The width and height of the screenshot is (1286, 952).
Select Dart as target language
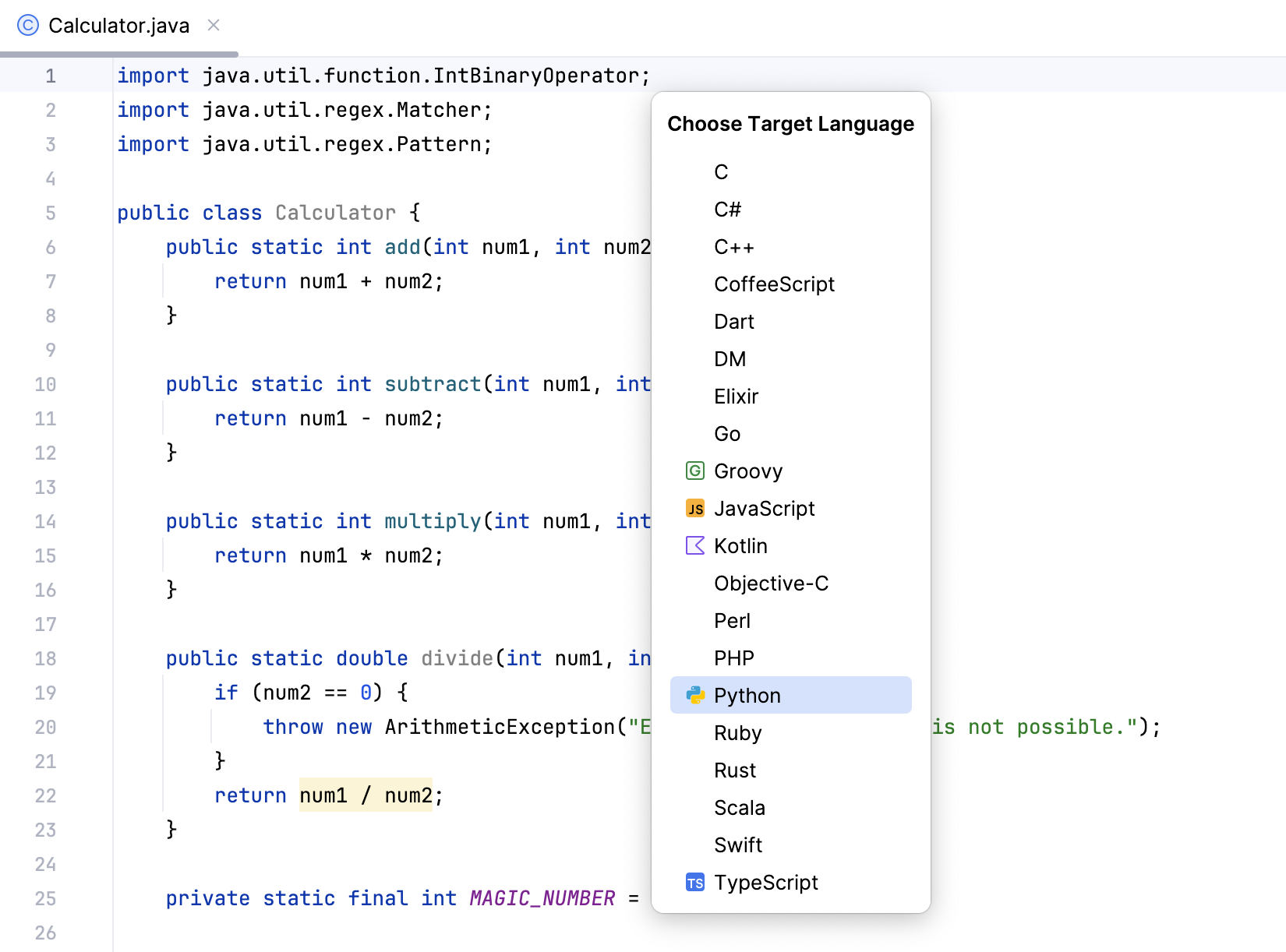click(x=791, y=322)
